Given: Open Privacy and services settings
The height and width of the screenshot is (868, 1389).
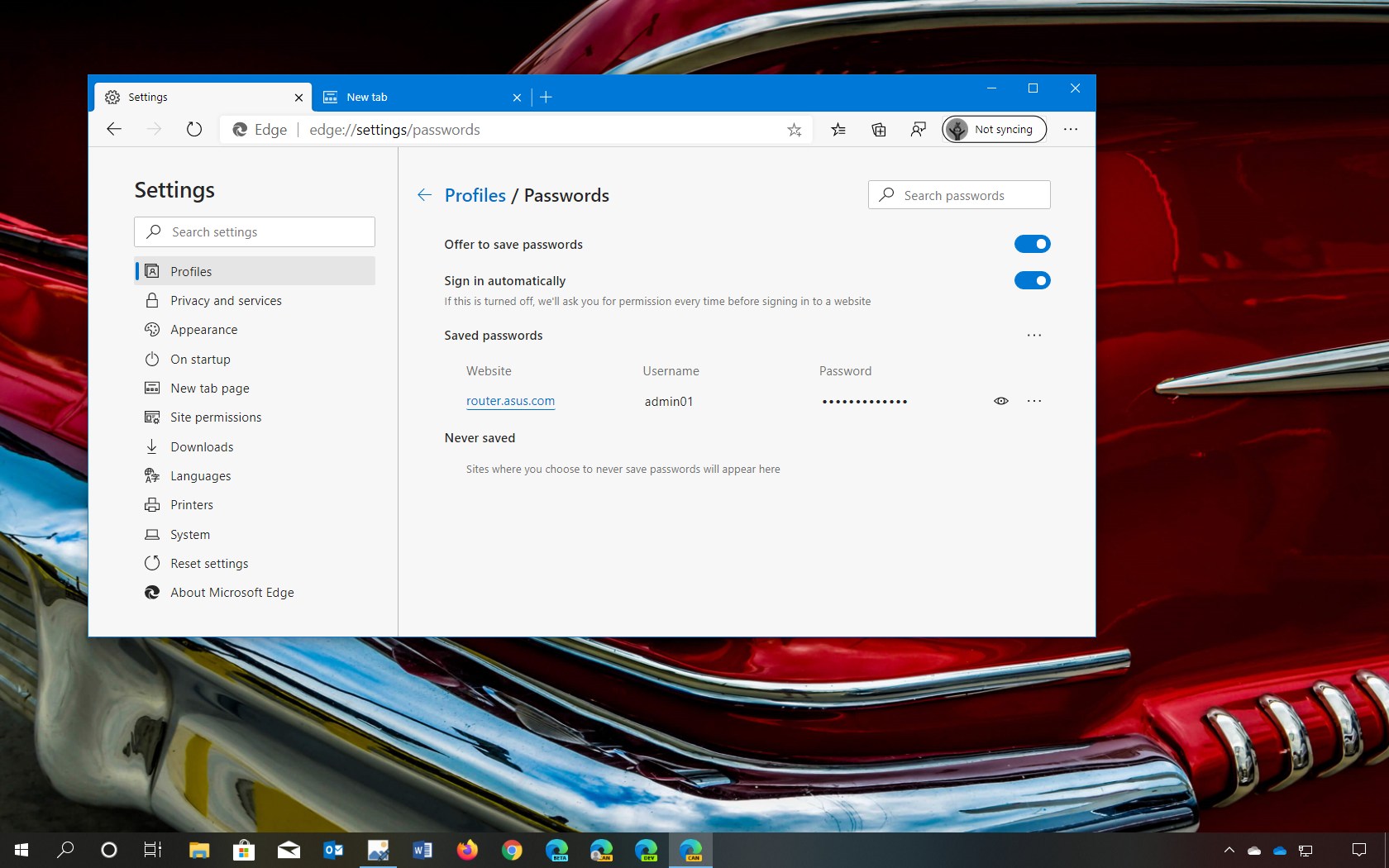Looking at the screenshot, I should coord(255,300).
